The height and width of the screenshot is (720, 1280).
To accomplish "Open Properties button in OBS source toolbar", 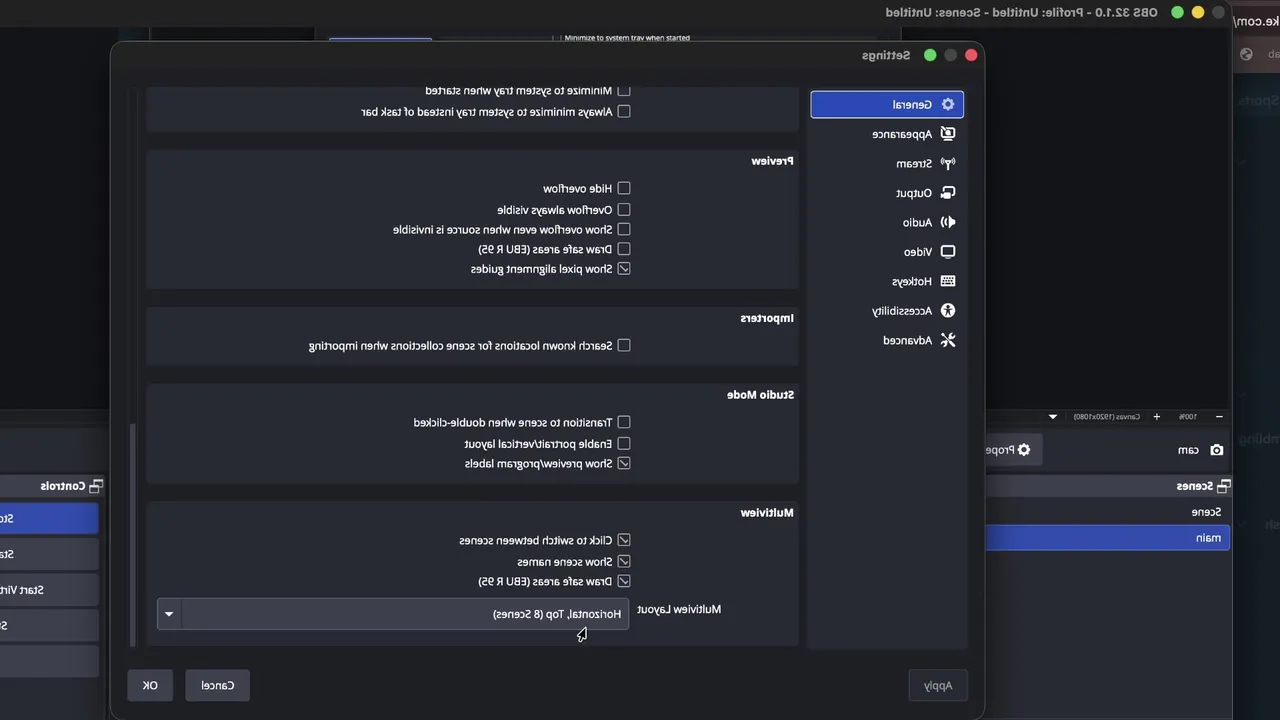I will point(1013,450).
